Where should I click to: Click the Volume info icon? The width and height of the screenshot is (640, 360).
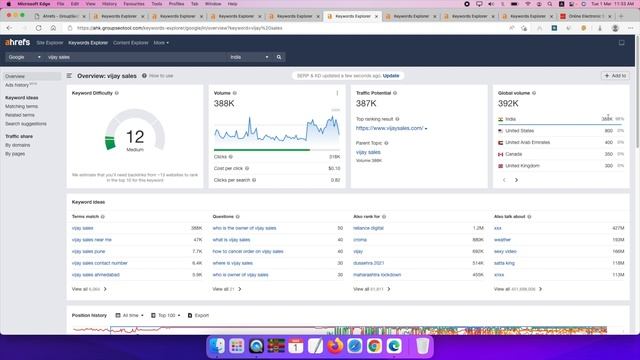(235, 93)
